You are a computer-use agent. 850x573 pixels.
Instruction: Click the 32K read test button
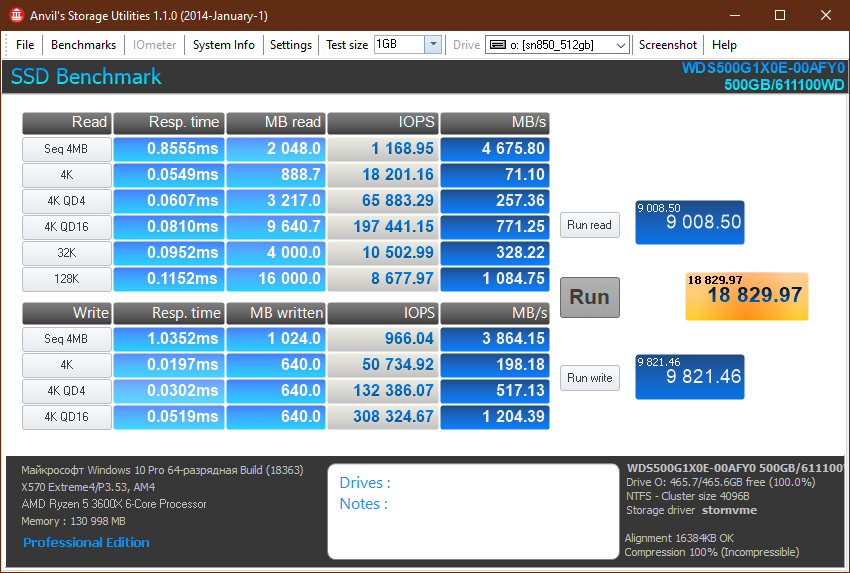67,253
